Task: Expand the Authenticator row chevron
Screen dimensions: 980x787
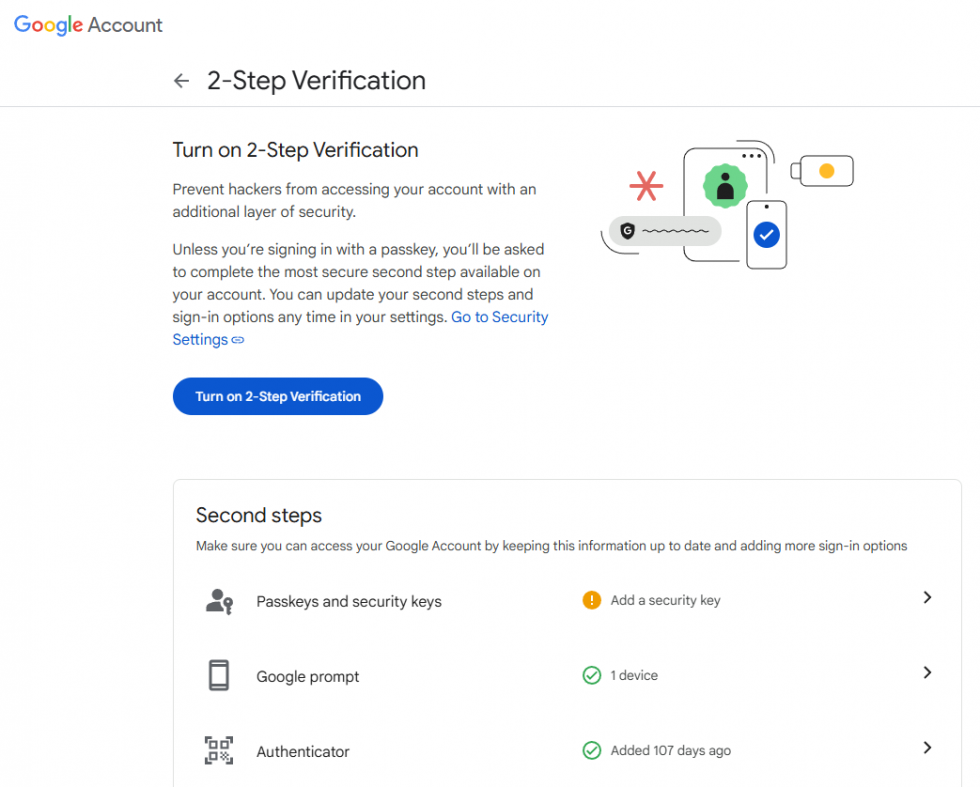Action: pos(927,748)
